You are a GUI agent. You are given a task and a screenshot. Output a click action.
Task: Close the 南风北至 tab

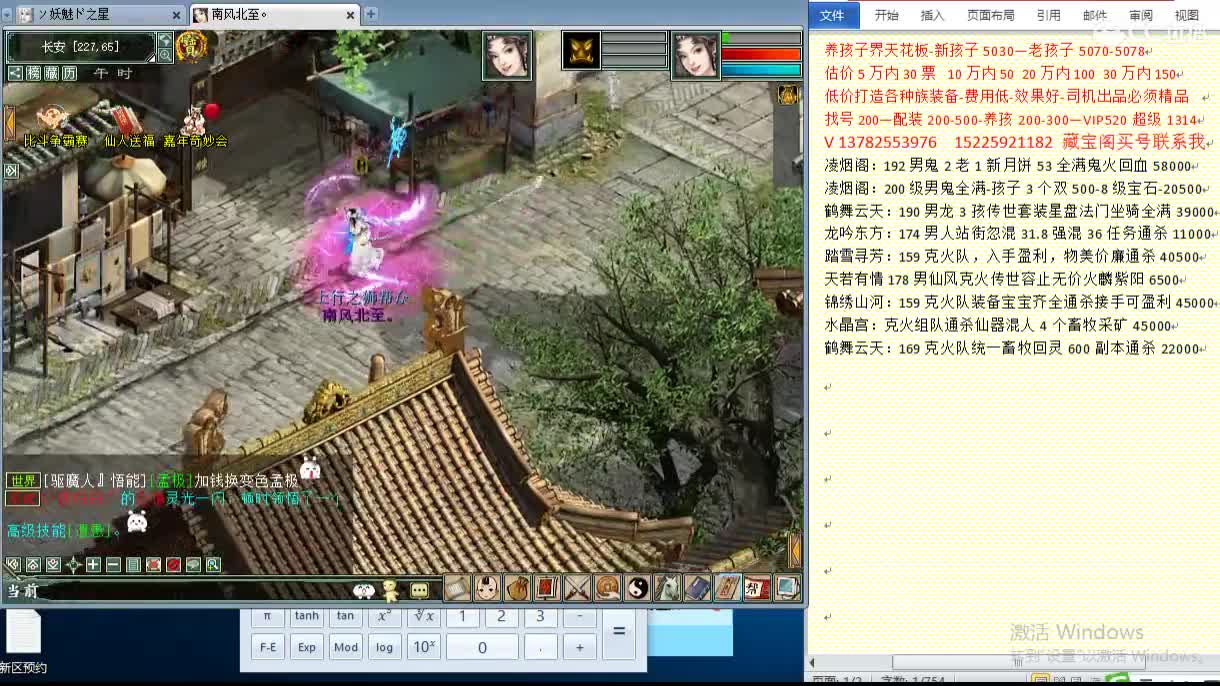click(351, 15)
